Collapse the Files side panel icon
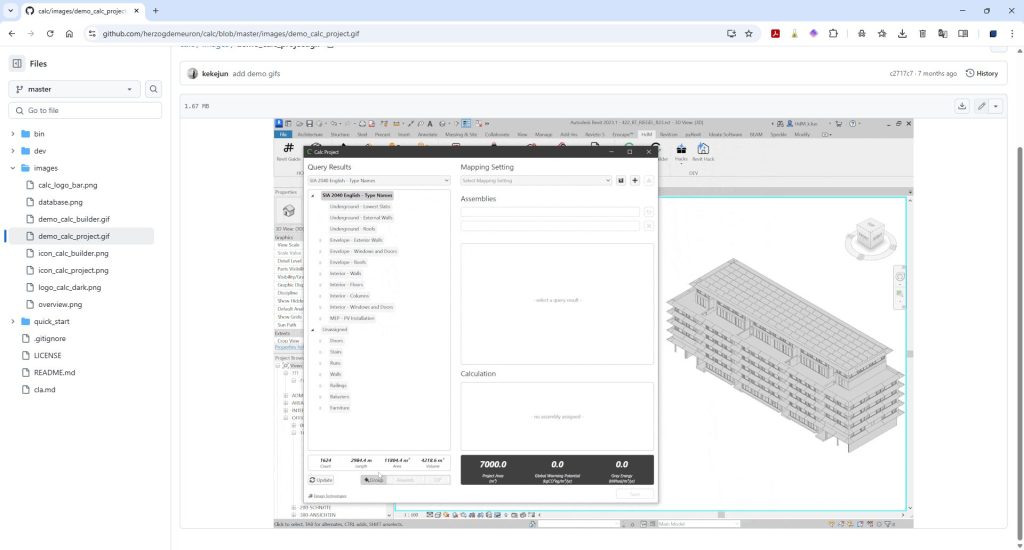The width and height of the screenshot is (1024, 550). pyautogui.click(x=17, y=63)
